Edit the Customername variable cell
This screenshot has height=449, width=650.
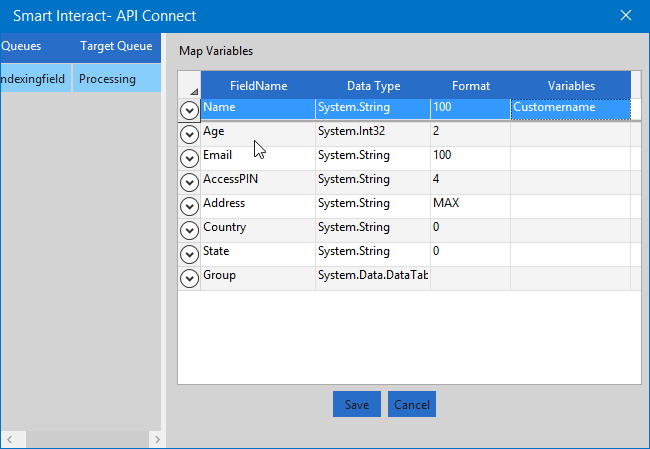click(x=570, y=107)
